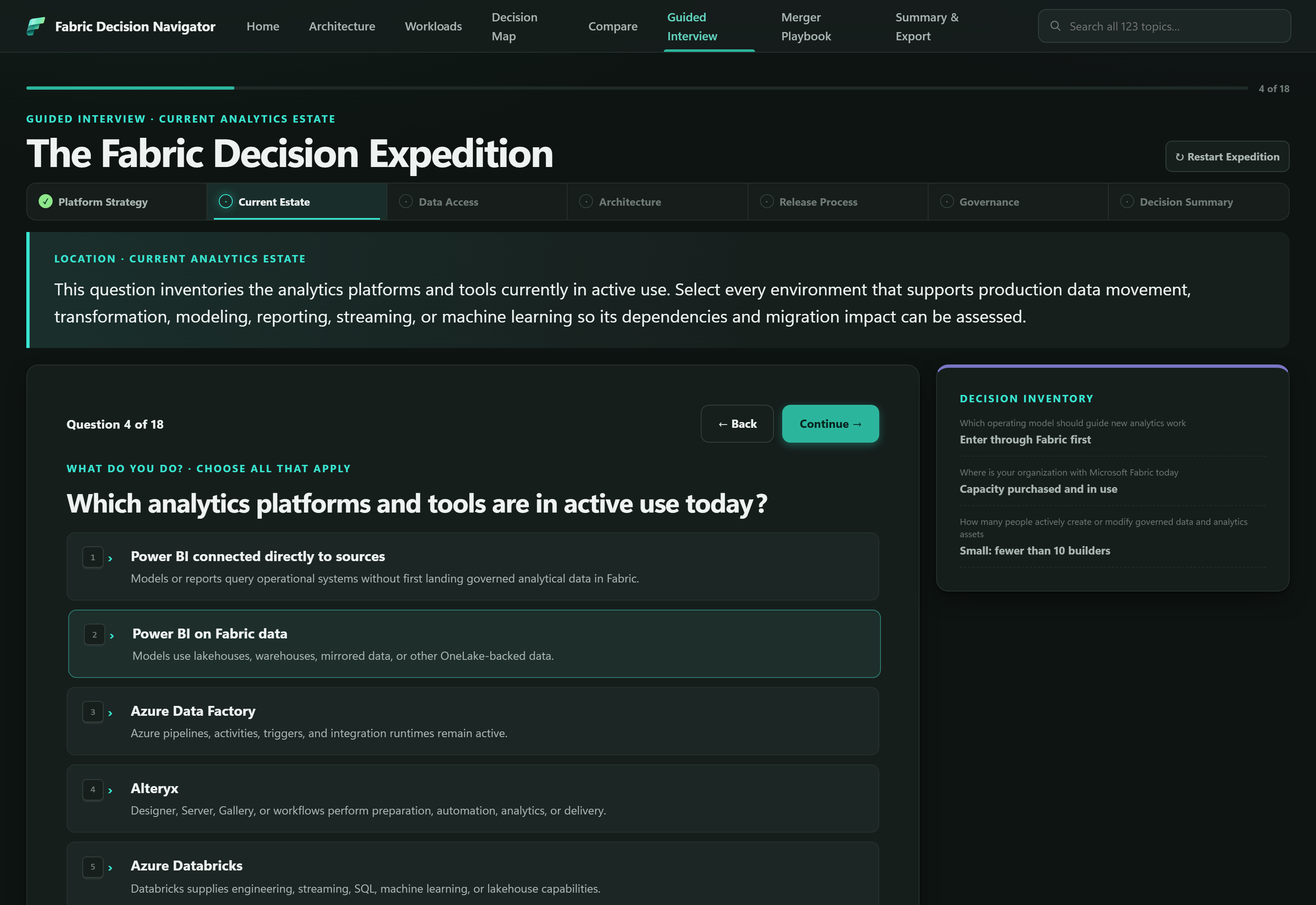Switch to the Platform Strategy step tab
The width and height of the screenshot is (1316, 905).
point(117,201)
